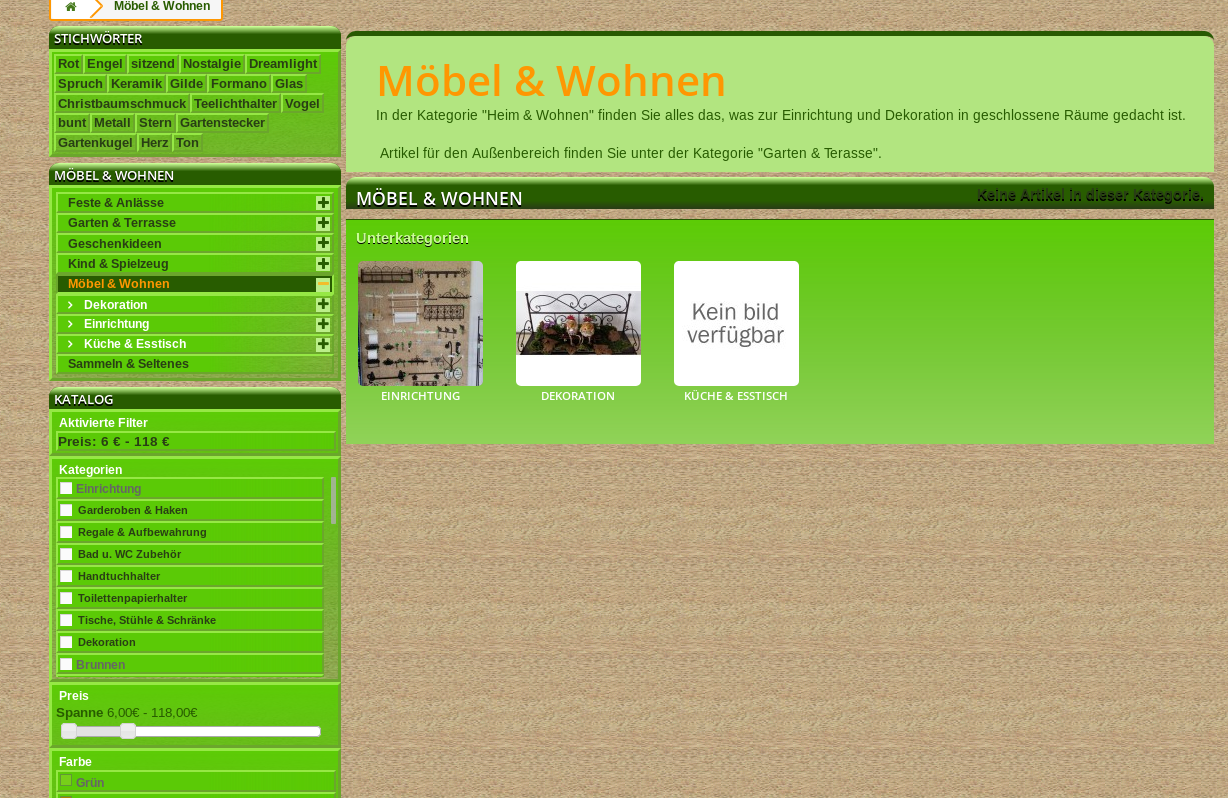Select the Herz keyword tag
The height and width of the screenshot is (798, 1228).
(x=154, y=143)
